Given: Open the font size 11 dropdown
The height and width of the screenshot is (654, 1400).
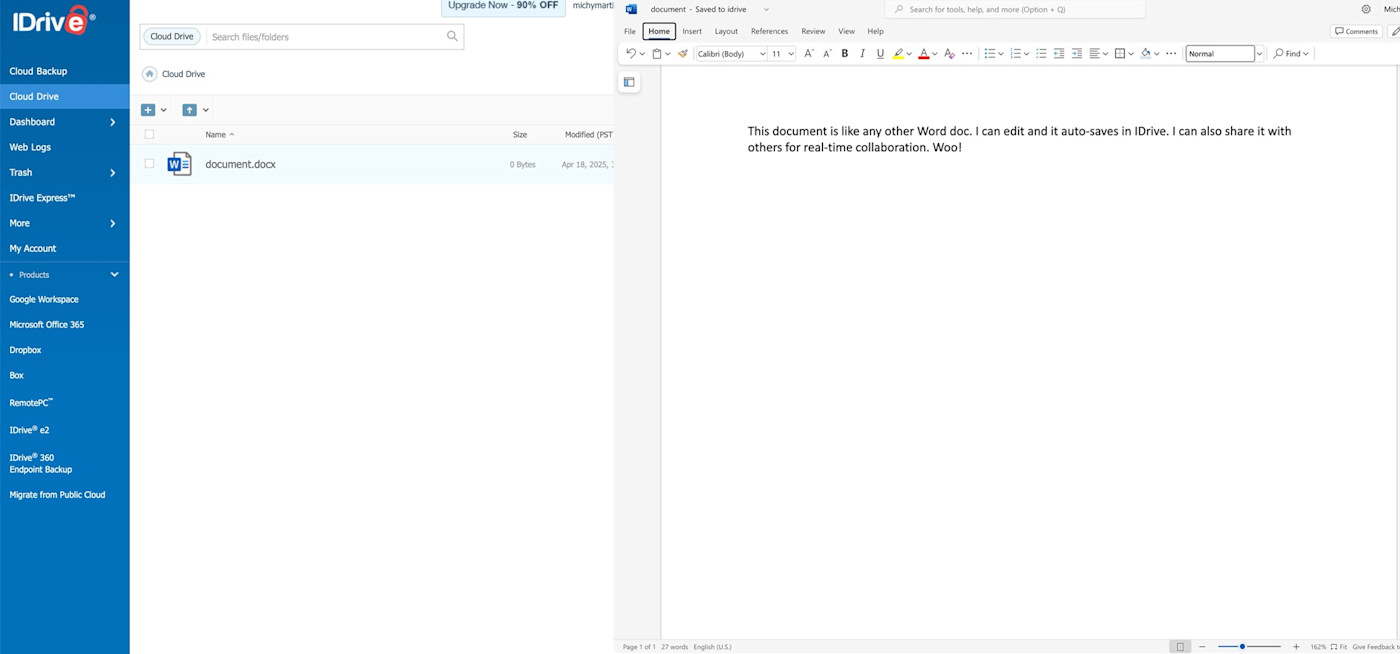Looking at the screenshot, I should pyautogui.click(x=791, y=54).
